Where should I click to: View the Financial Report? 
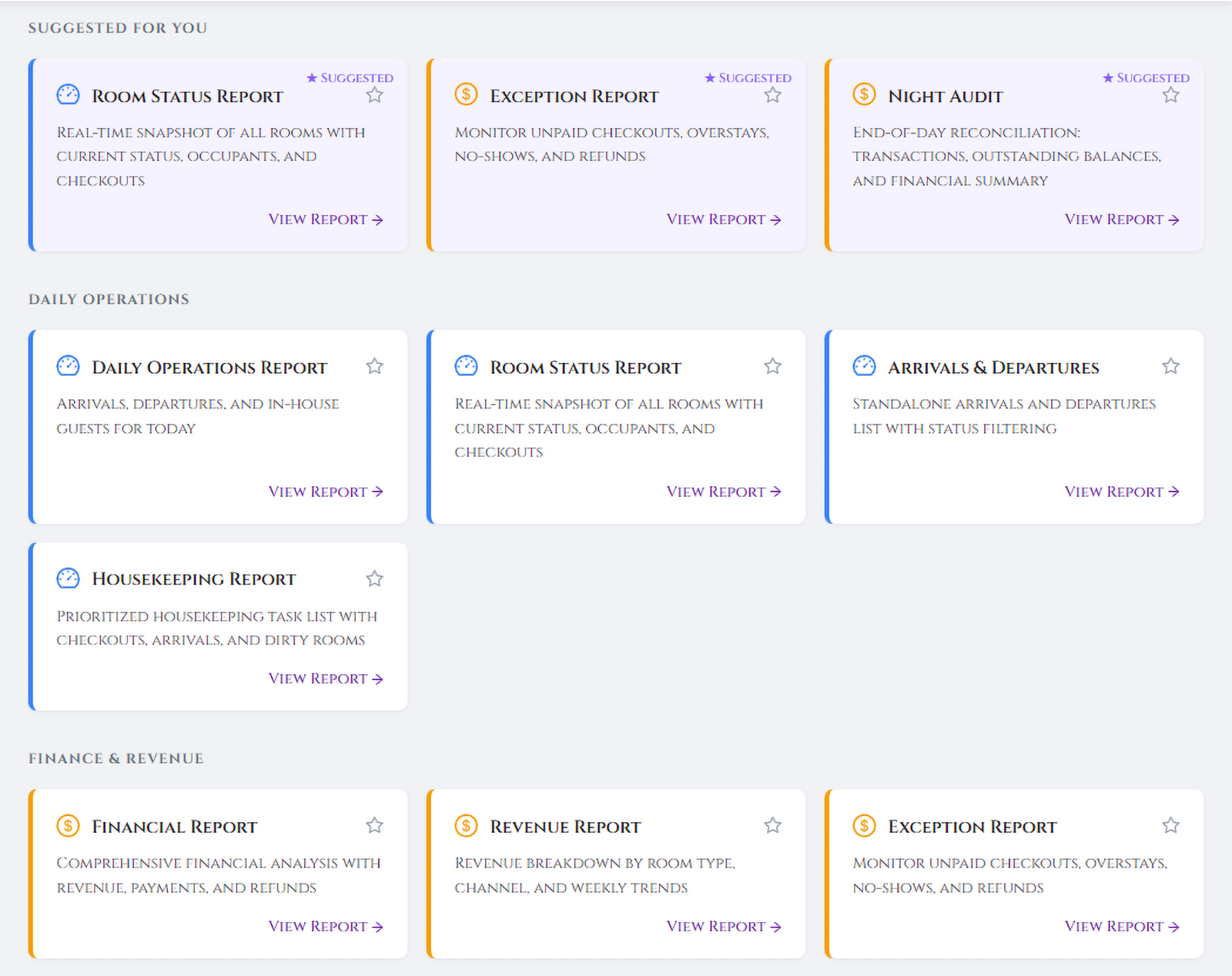pyautogui.click(x=325, y=926)
